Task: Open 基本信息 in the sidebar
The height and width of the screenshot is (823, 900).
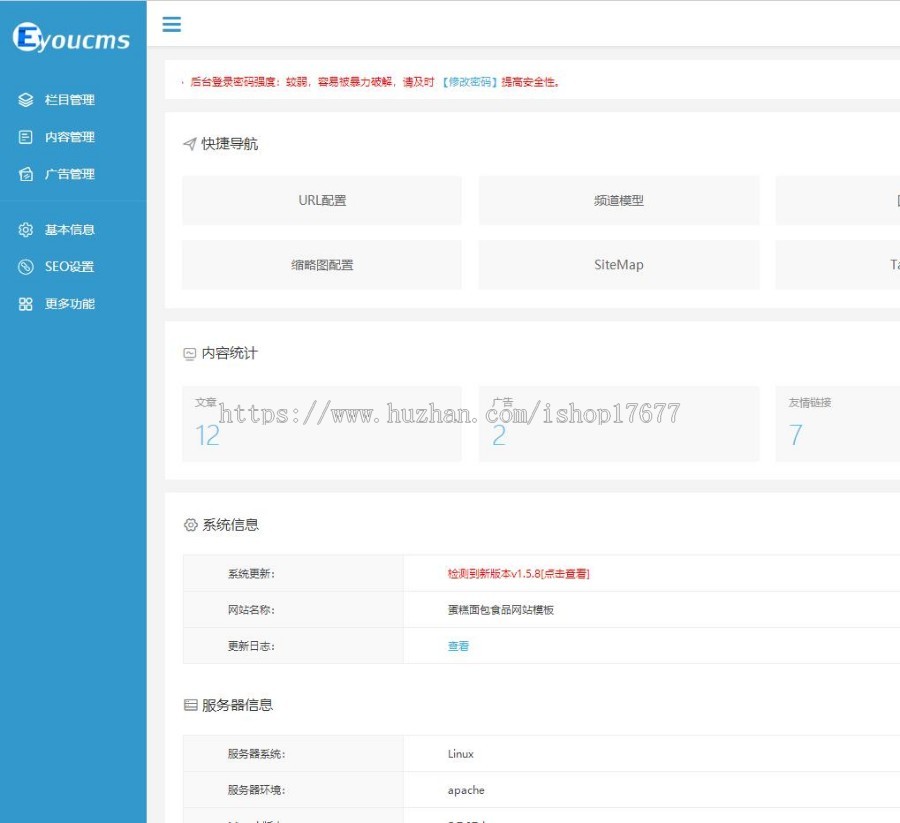Action: (x=69, y=230)
